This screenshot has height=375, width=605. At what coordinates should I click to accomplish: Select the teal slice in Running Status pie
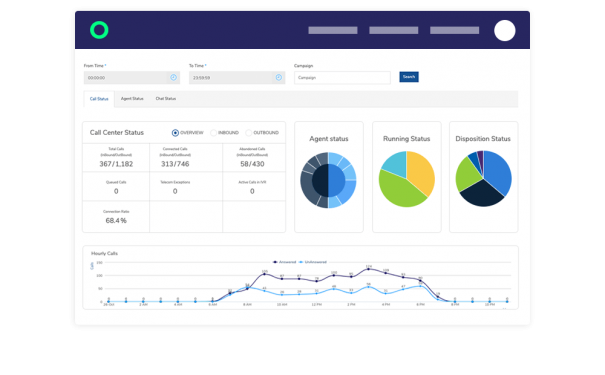click(396, 164)
